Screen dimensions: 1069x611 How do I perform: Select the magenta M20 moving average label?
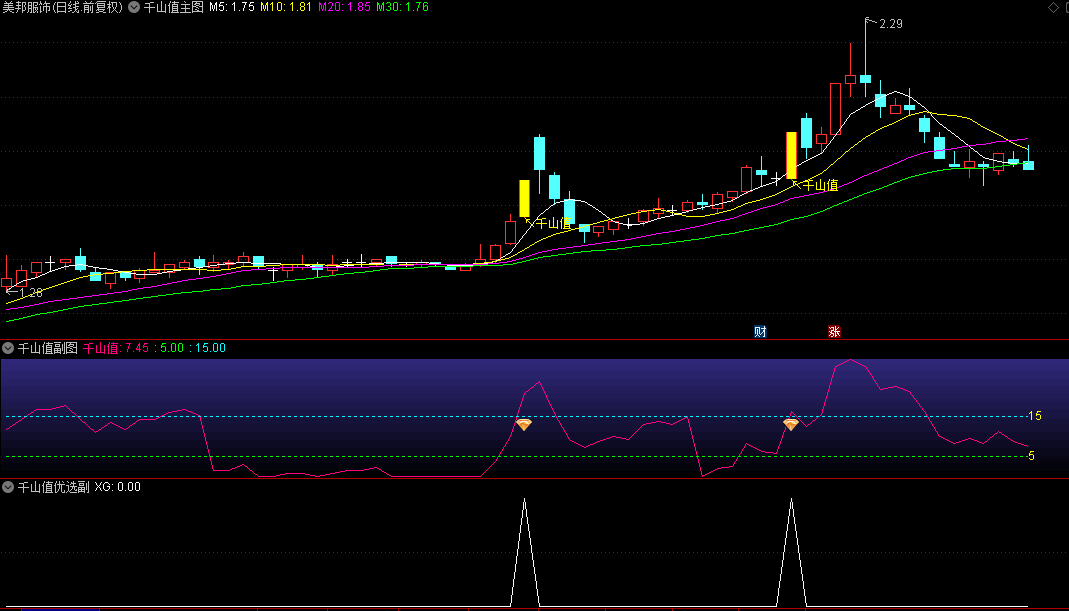(x=344, y=7)
